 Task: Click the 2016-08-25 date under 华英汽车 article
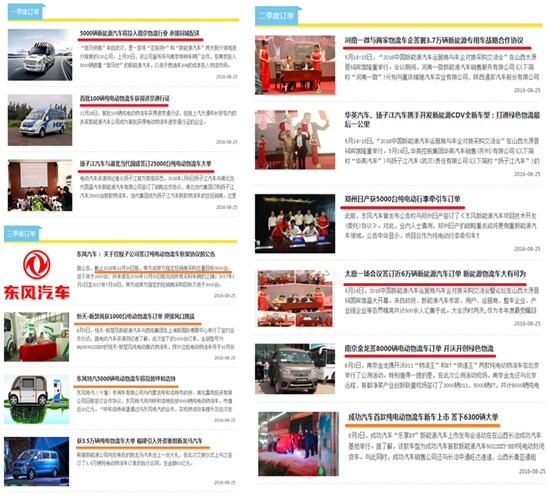click(x=527, y=174)
